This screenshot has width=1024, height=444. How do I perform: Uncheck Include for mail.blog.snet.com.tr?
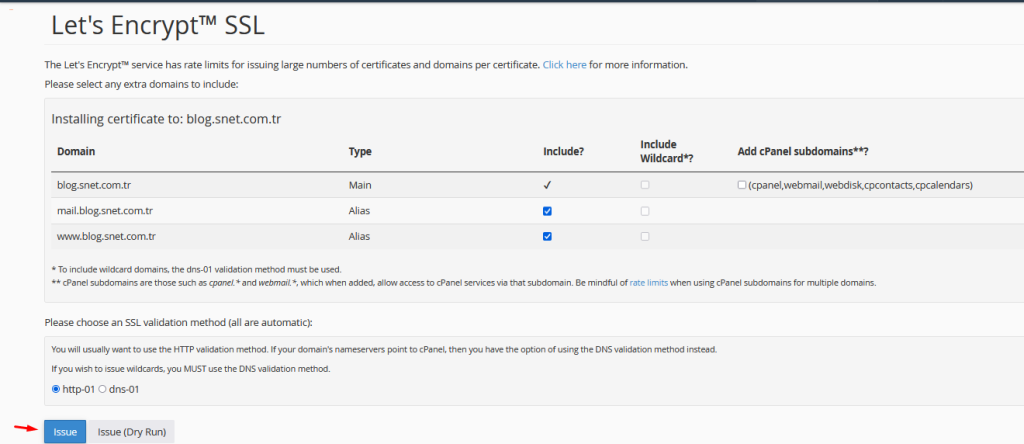point(546,211)
